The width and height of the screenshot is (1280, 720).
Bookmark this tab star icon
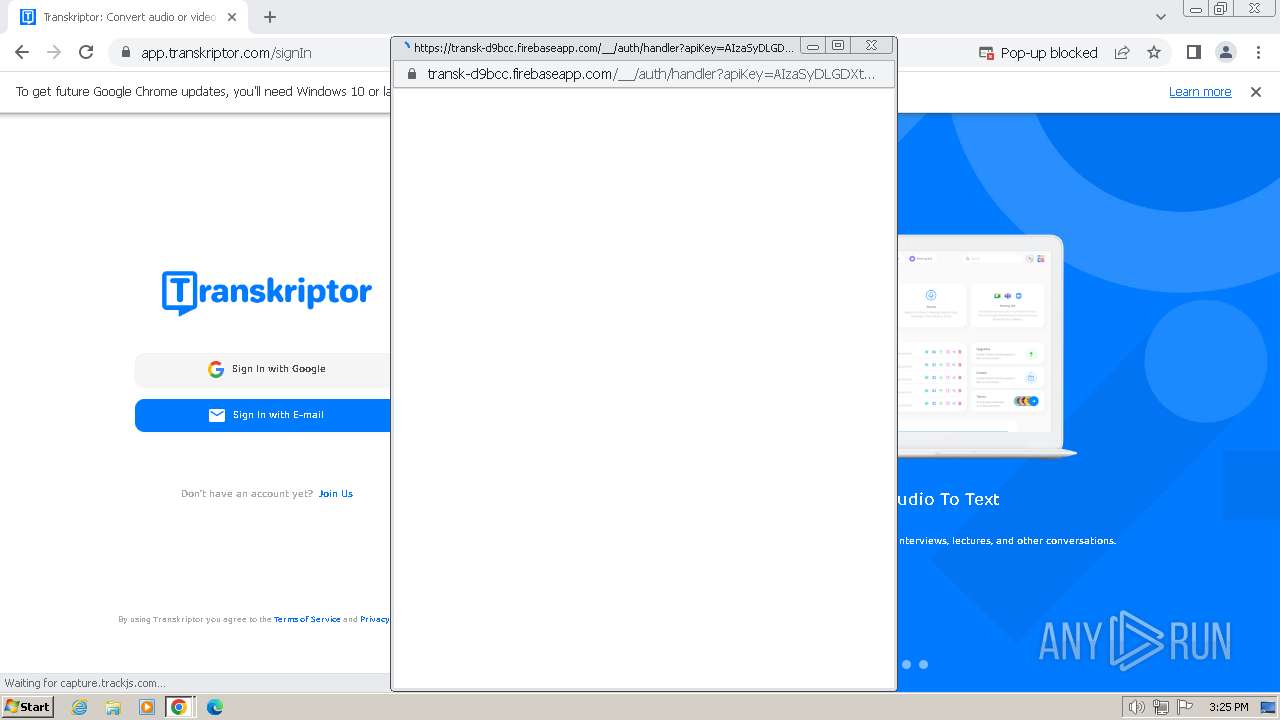(x=1154, y=53)
